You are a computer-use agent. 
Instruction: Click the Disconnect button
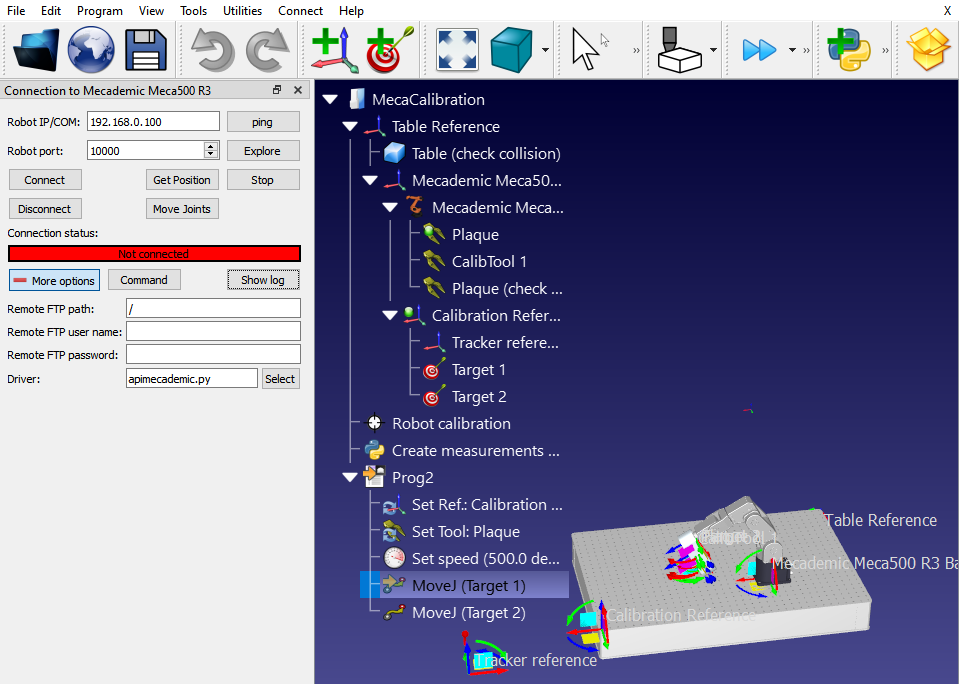[x=45, y=209]
